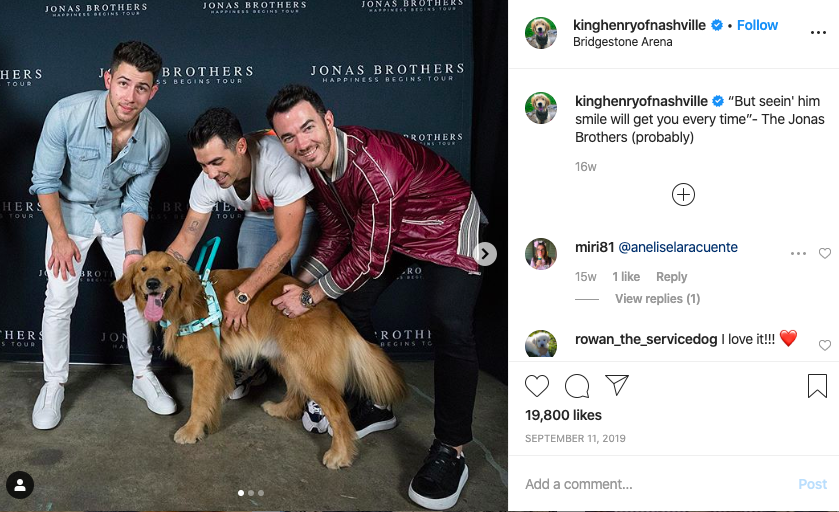
Task: Select the second carousel dot indicator
Action: pyautogui.click(x=251, y=493)
